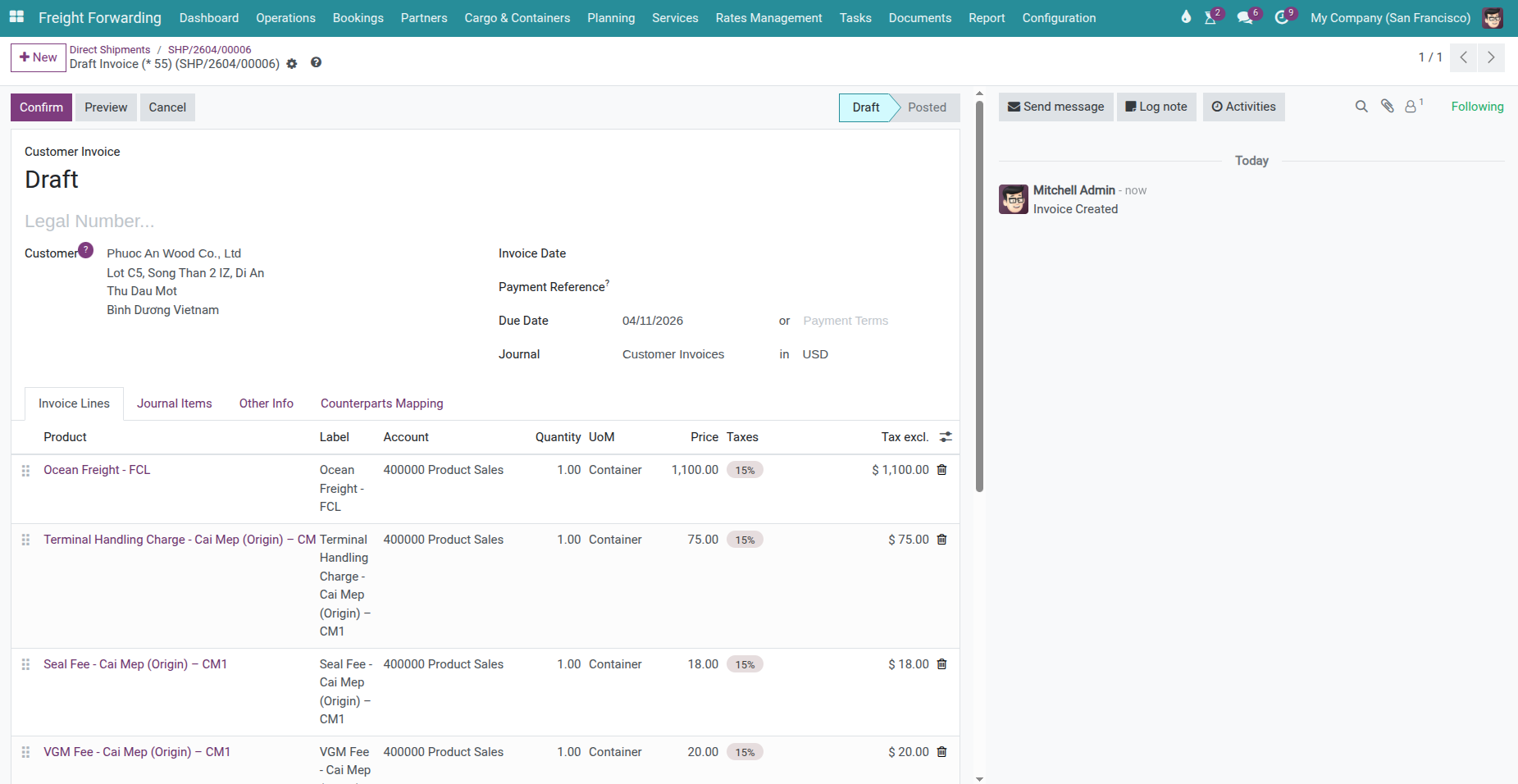This screenshot has height=784, width=1518.
Task: Click the form's vertical scrollbar thumb
Action: pos(979,295)
